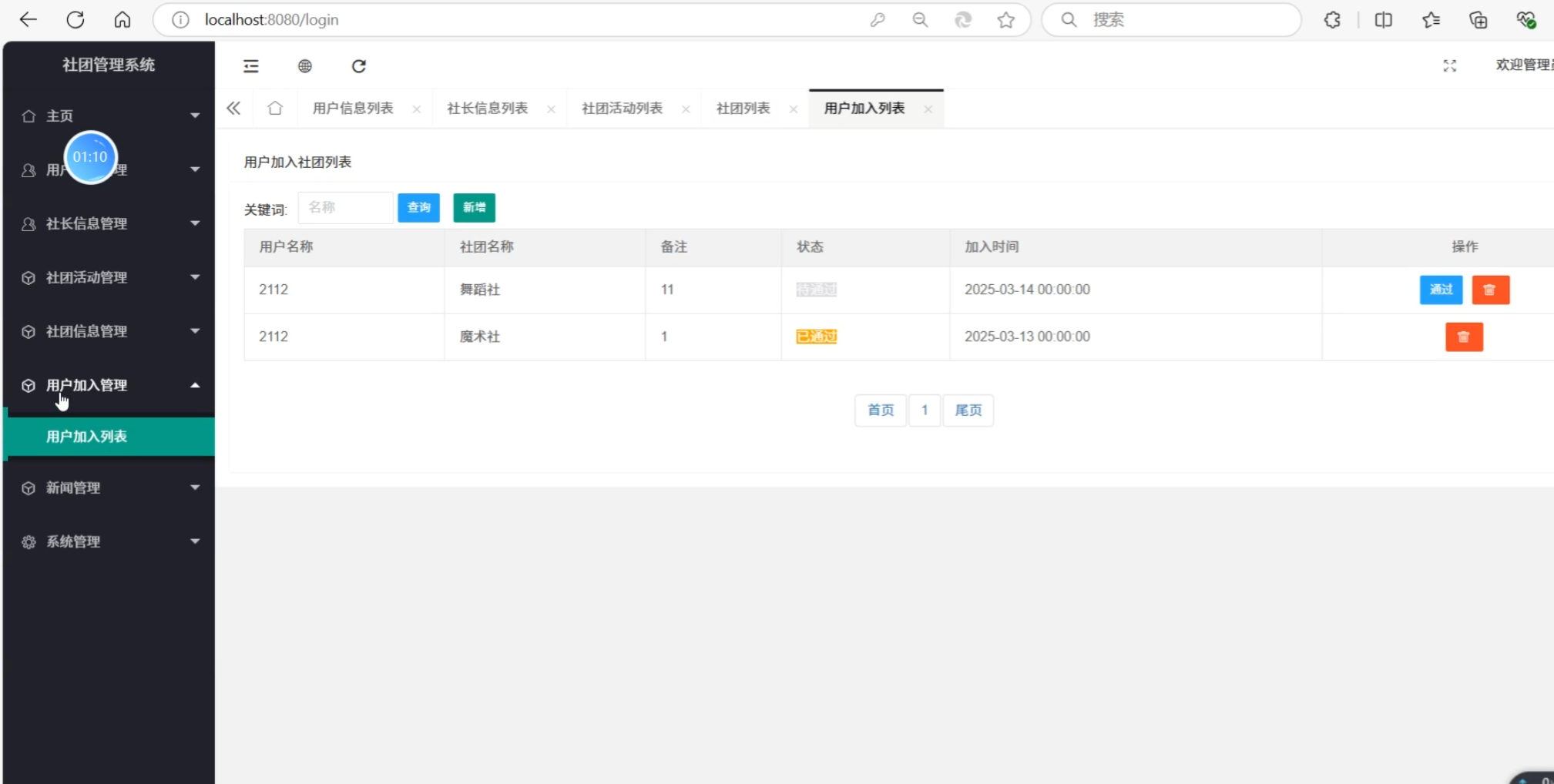
Task: Click the 查询 search button
Action: coord(418,208)
